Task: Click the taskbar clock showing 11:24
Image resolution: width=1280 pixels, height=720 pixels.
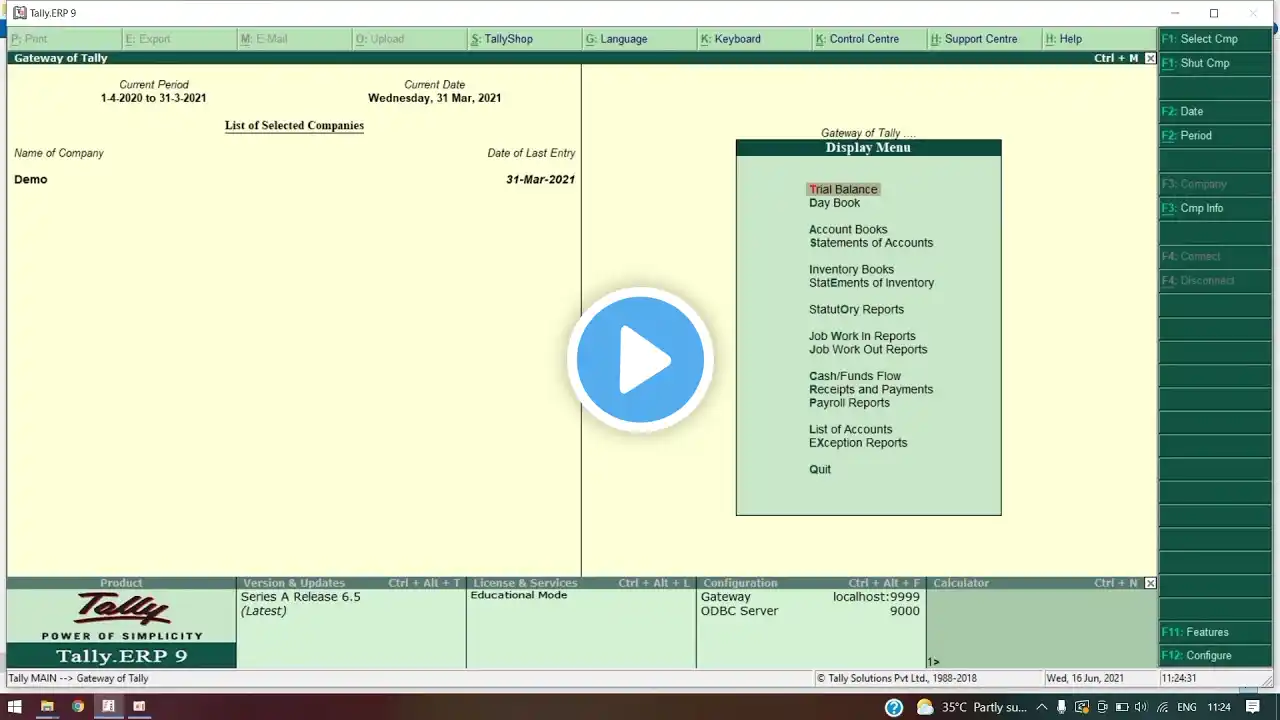Action: pos(1219,707)
